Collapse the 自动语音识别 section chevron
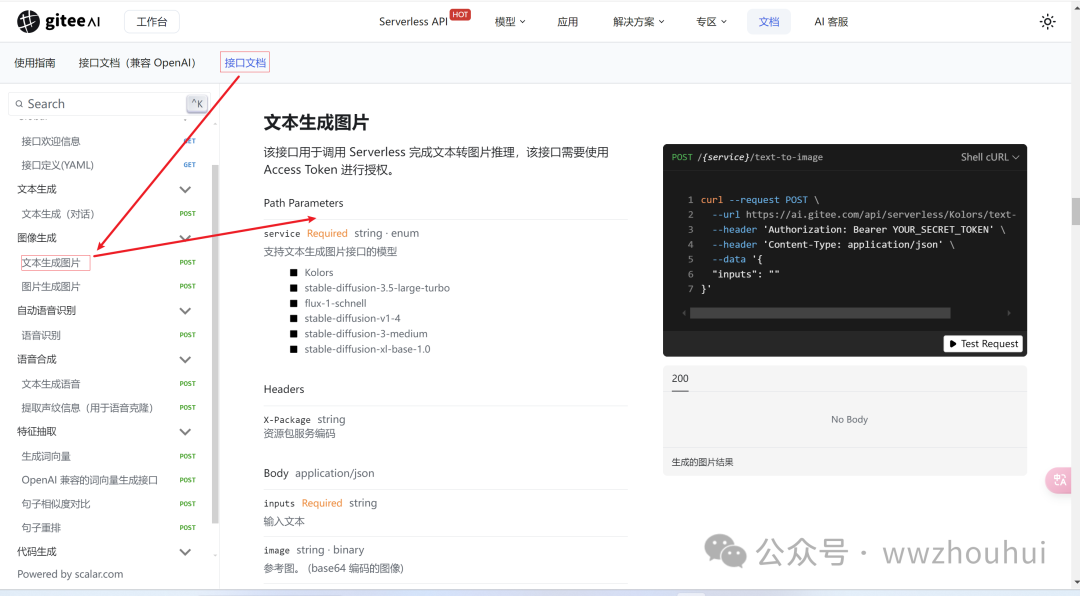 pos(185,311)
